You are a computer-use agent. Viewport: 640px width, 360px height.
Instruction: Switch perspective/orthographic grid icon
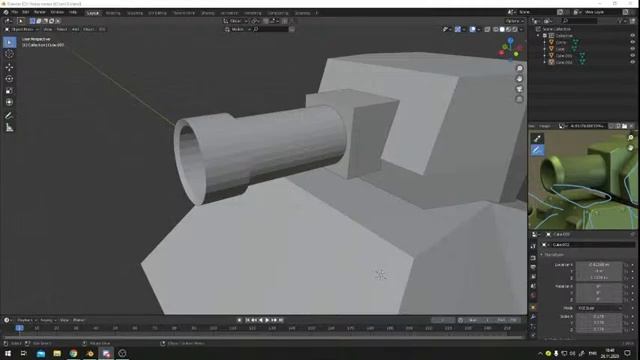tap(519, 99)
